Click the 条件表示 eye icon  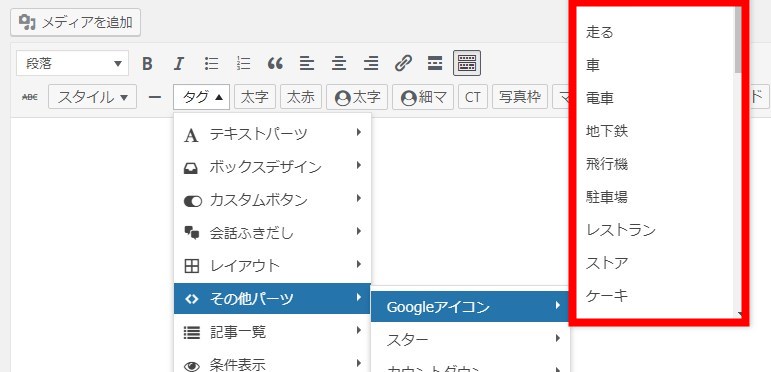pyautogui.click(x=192, y=366)
